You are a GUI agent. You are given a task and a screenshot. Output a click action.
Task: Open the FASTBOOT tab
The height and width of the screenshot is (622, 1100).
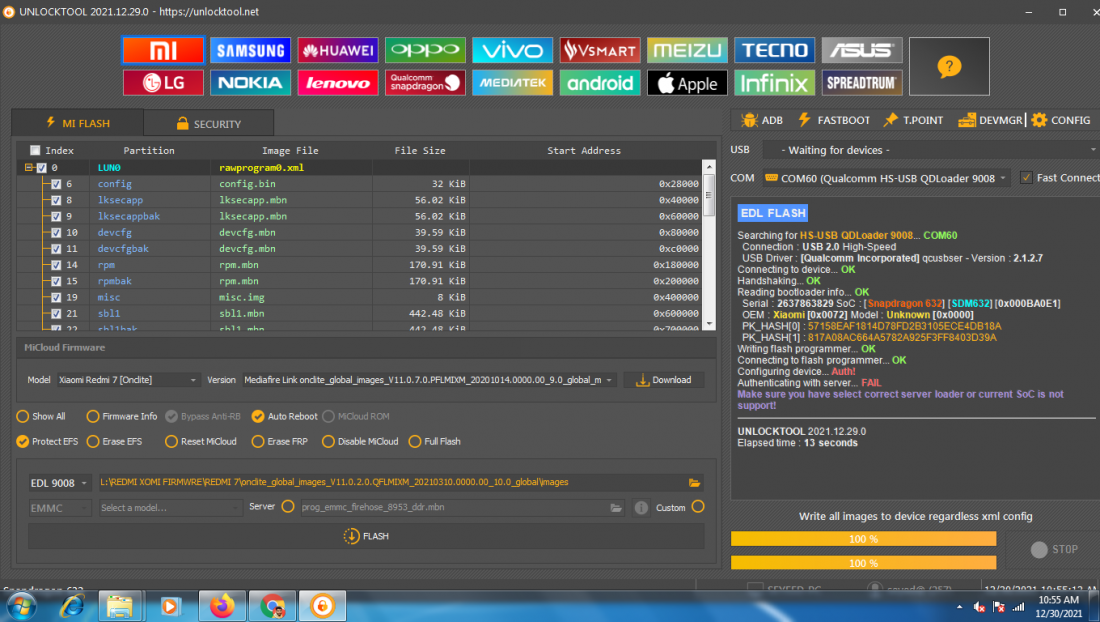pos(834,121)
